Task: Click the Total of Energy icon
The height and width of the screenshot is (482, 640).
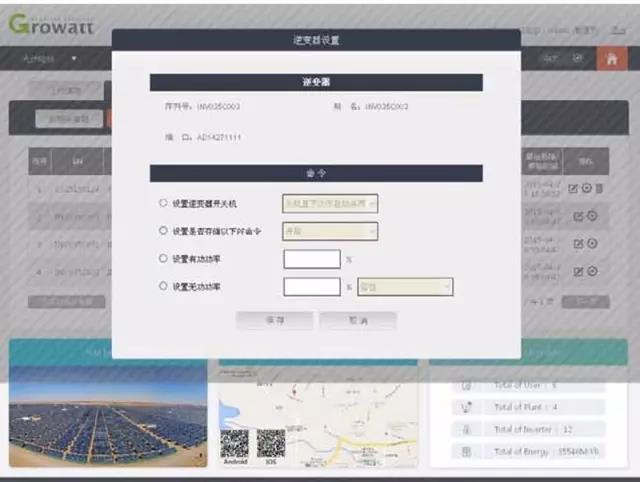Action: [466, 452]
